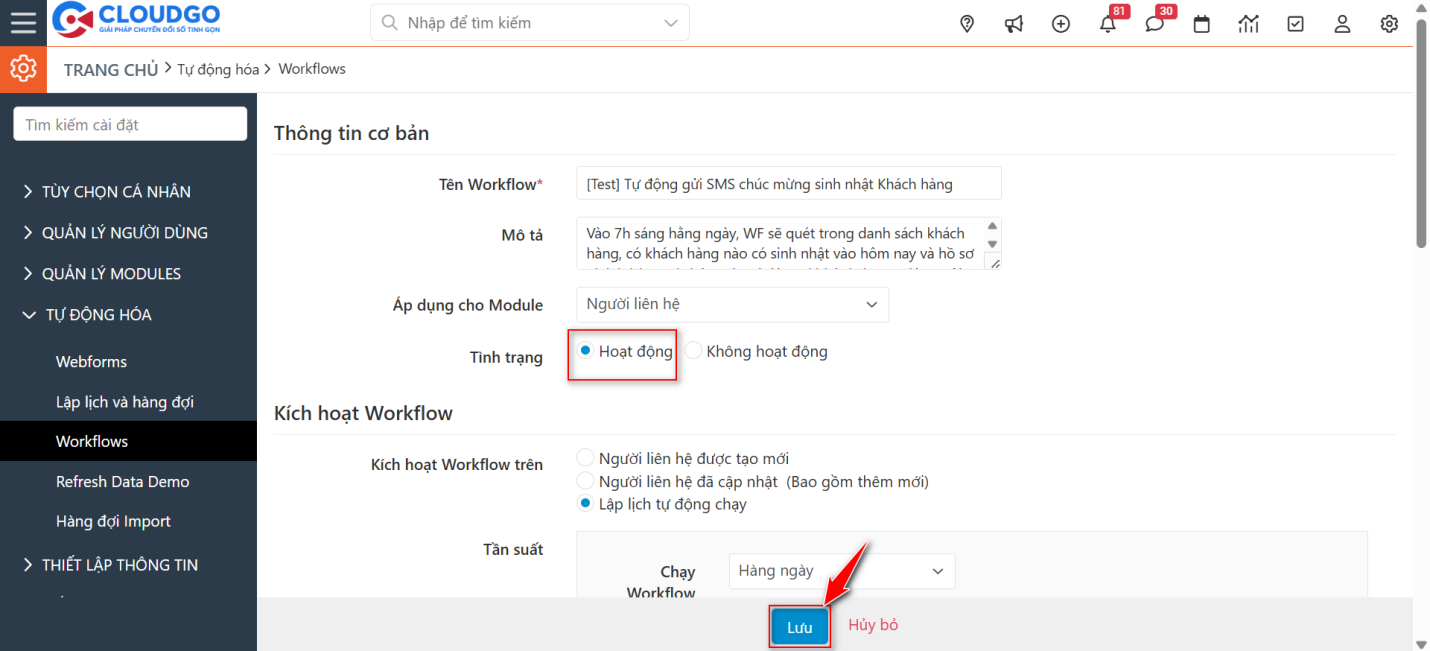Open announcements with the megaphone icon

1013,22
